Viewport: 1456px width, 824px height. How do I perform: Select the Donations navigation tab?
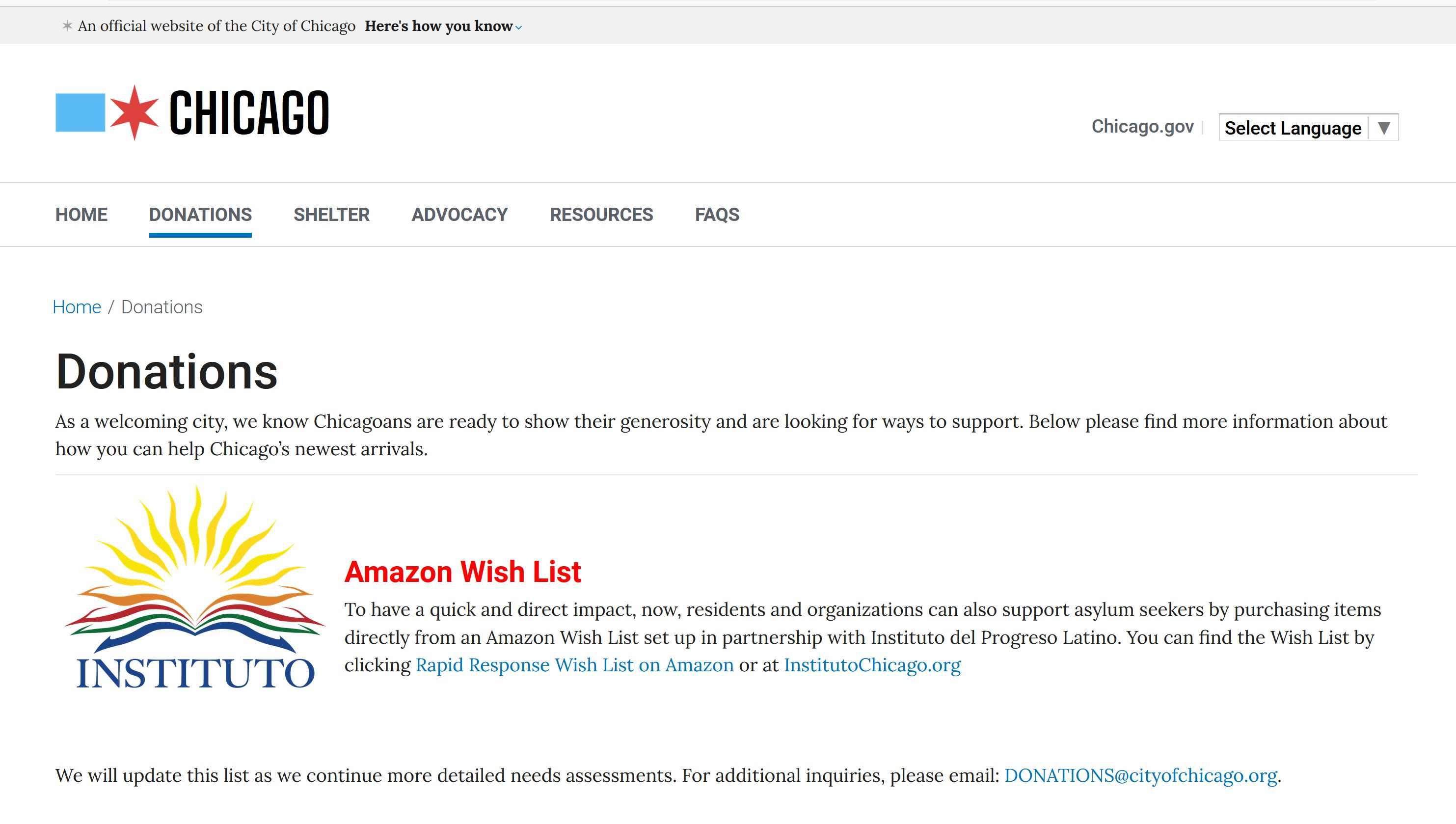pos(200,215)
